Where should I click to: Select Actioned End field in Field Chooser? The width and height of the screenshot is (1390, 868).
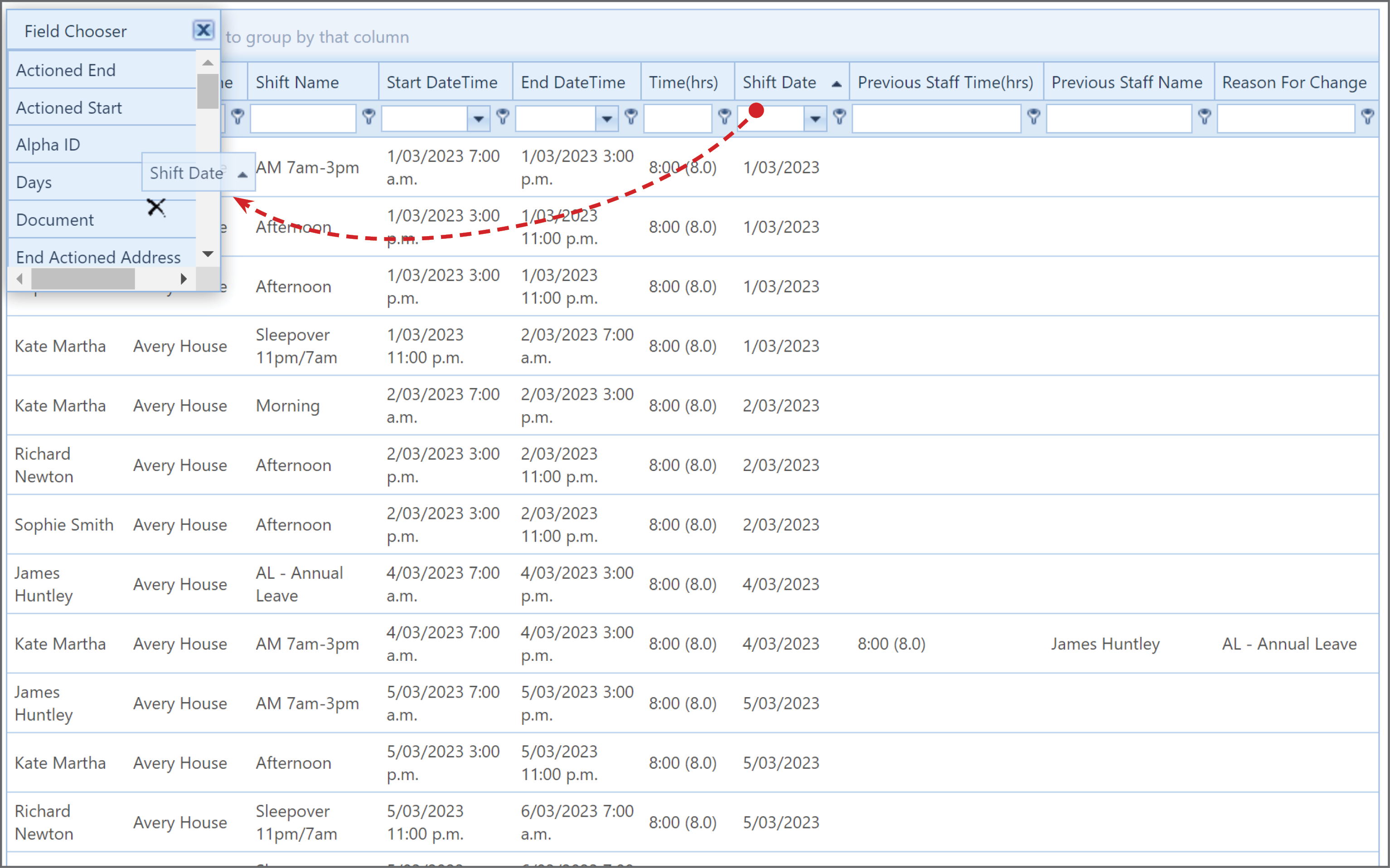[103, 70]
